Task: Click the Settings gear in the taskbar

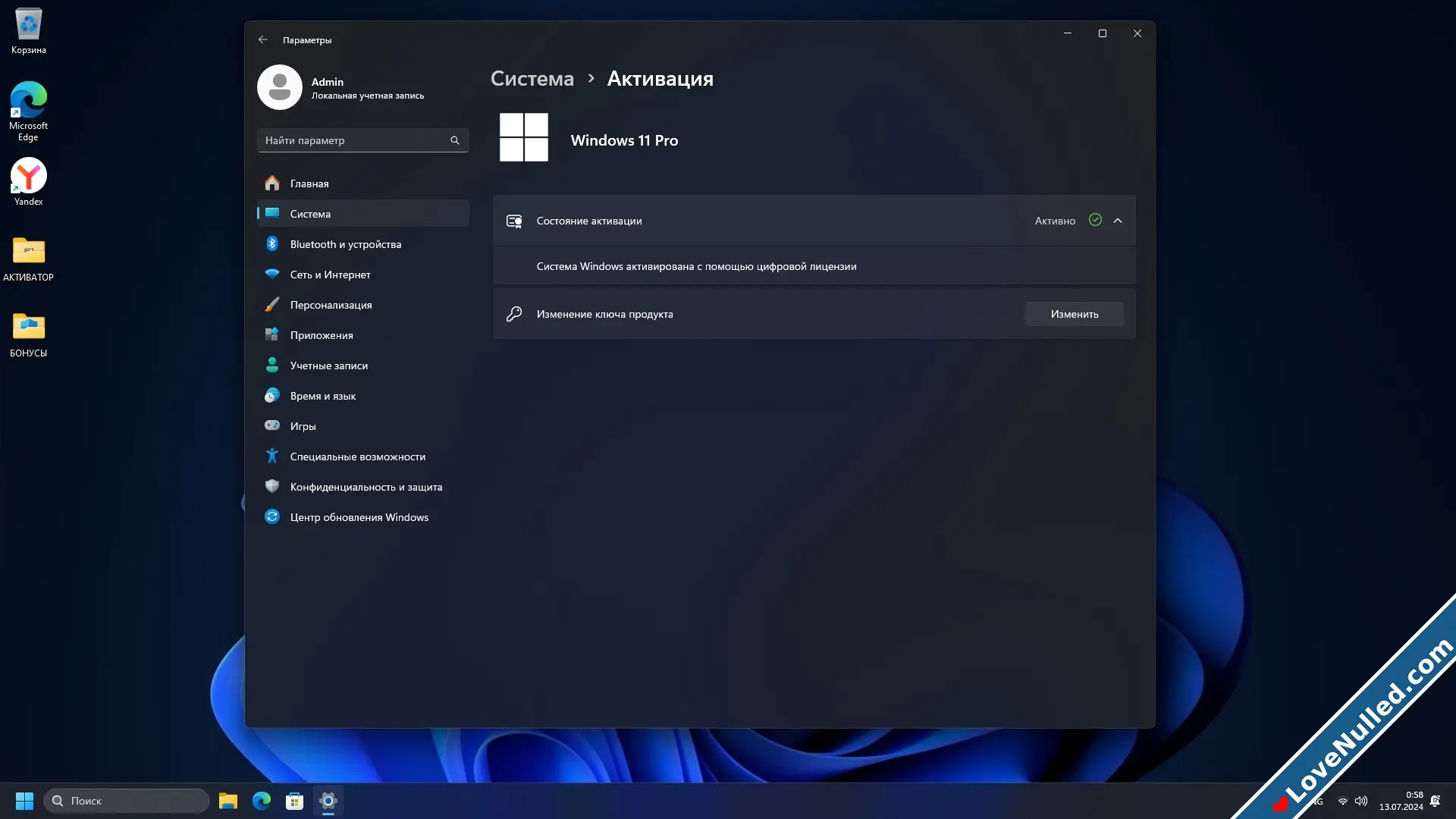Action: pos(328,801)
